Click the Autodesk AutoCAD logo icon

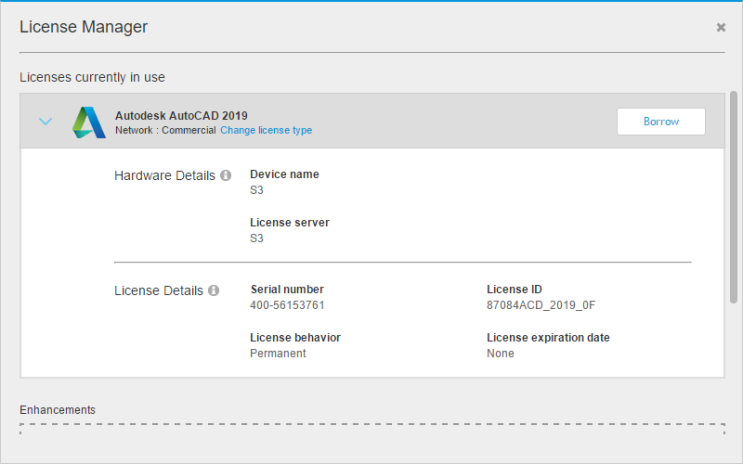point(89,122)
